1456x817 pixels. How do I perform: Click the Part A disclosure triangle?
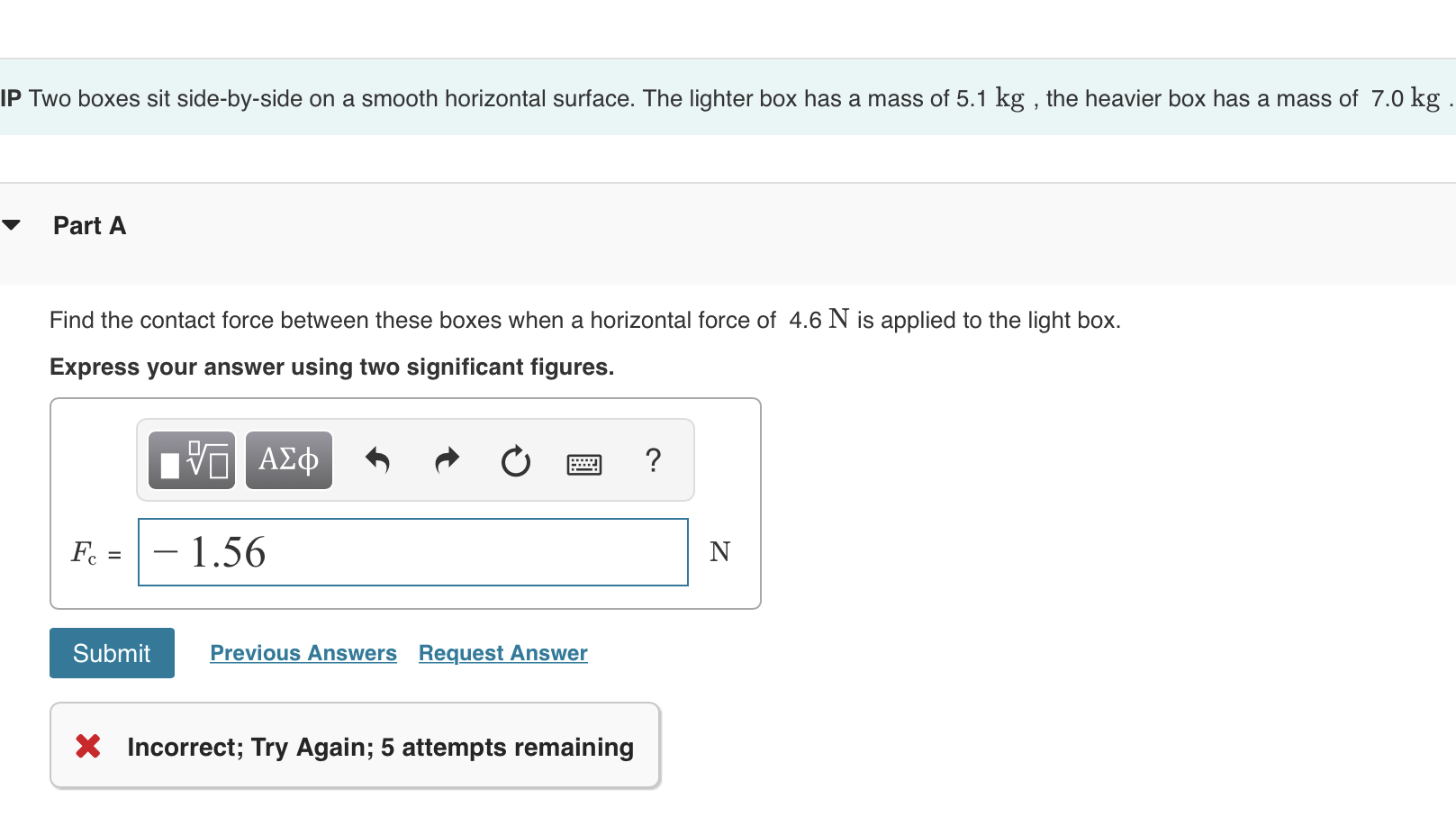[12, 225]
